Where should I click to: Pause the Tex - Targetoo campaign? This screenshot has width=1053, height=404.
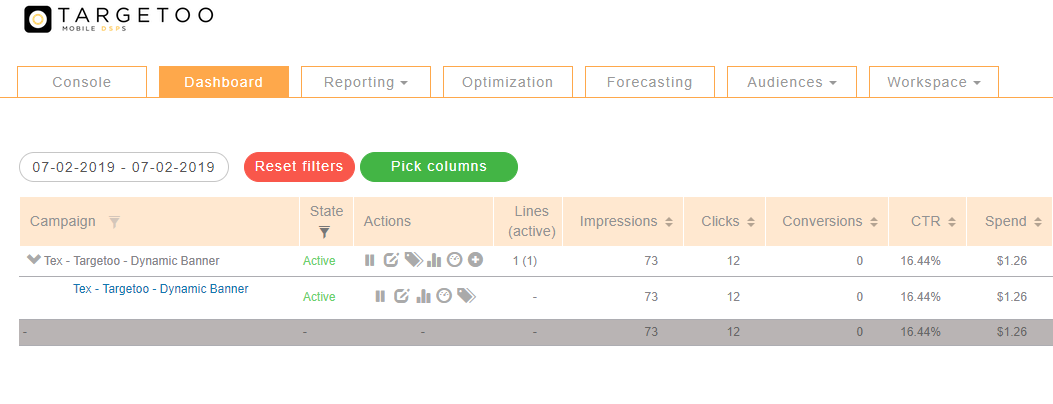point(370,260)
